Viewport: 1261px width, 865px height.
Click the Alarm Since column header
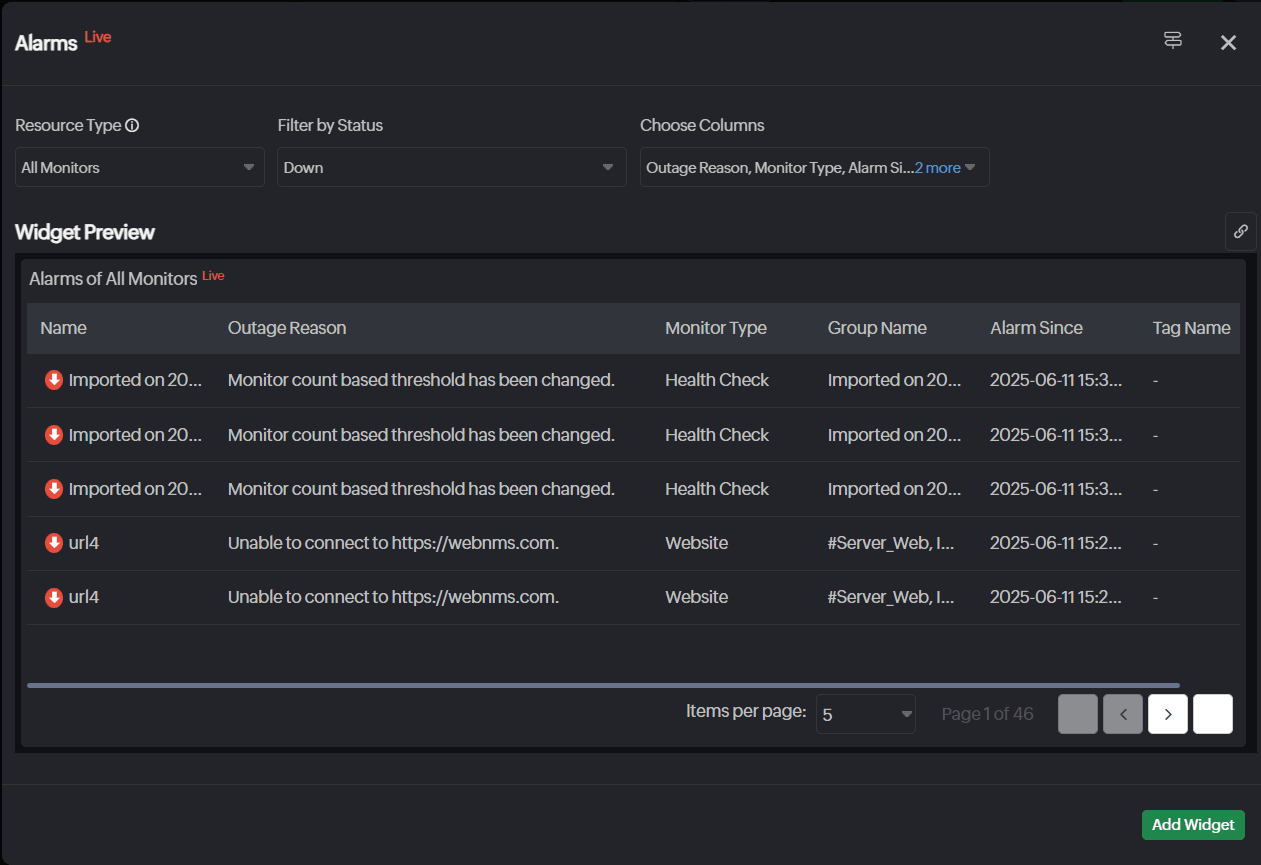pyautogui.click(x=1036, y=328)
